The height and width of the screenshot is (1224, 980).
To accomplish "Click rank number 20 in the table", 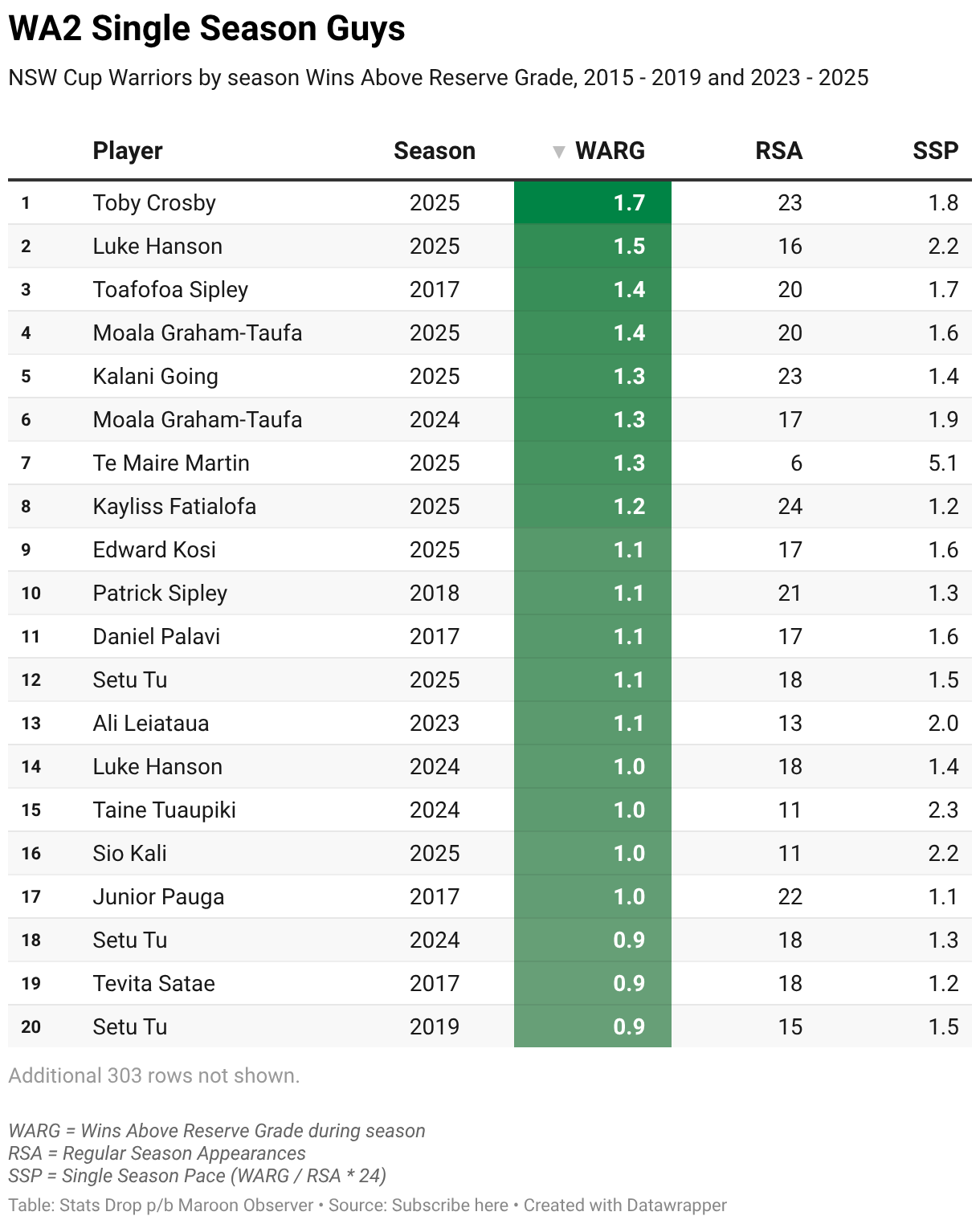I will pyautogui.click(x=31, y=1026).
